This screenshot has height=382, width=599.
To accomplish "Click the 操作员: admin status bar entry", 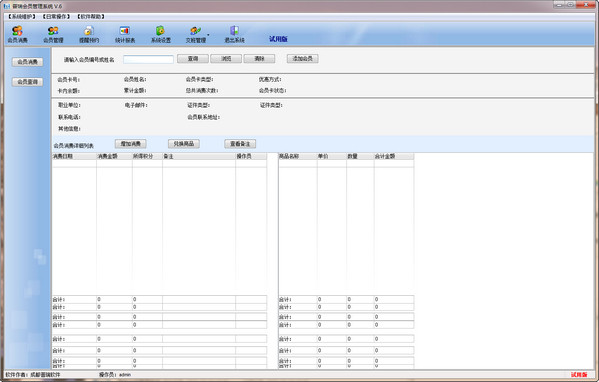I will [115, 375].
